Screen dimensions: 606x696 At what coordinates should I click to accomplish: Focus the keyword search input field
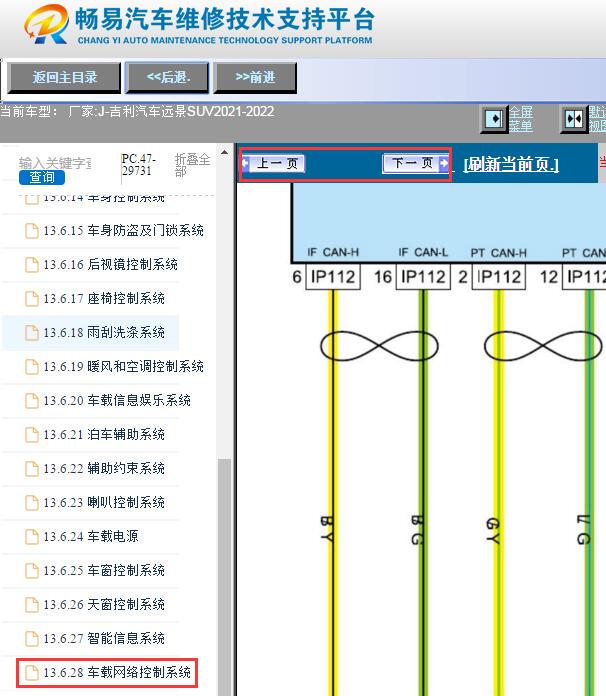55,163
